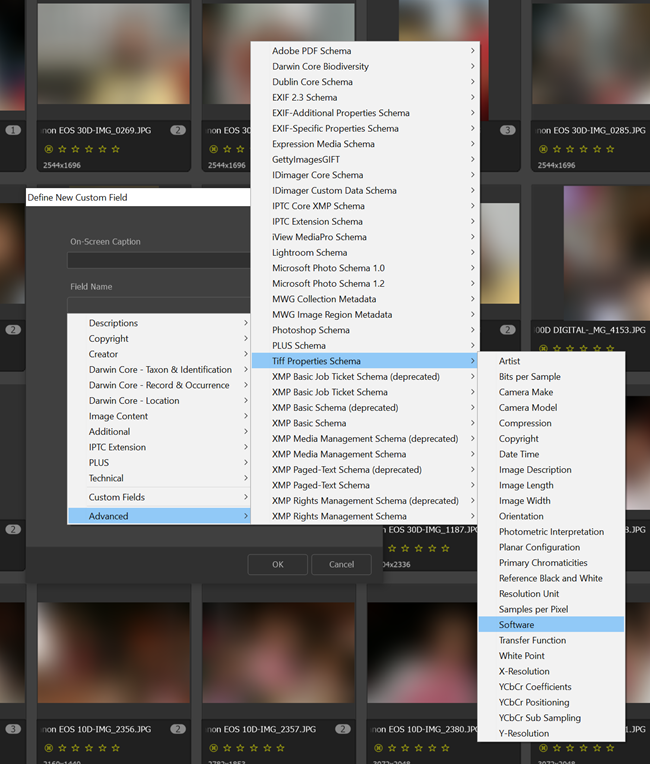Open Creator category submenu
The image size is (650, 764).
(x=159, y=354)
